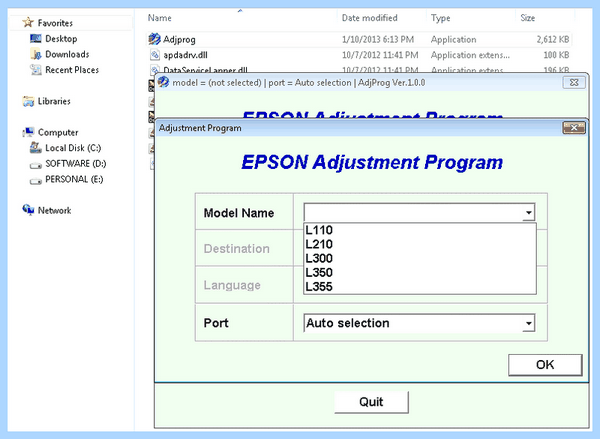This screenshot has width=600, height=439.
Task: Open Recent Places in navigation pane
Action: click(x=72, y=70)
